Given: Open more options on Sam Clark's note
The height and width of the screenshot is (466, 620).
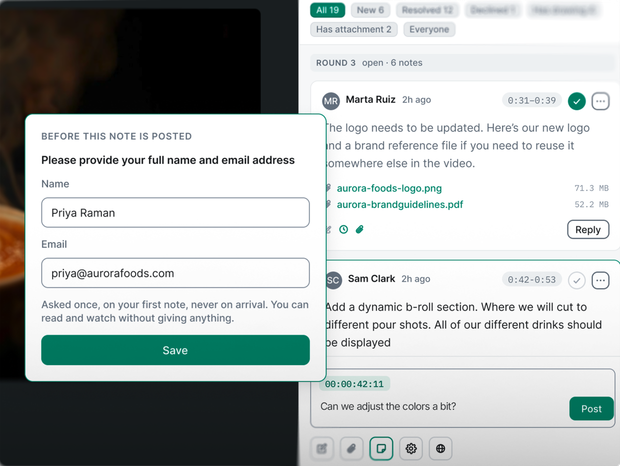Looking at the screenshot, I should (600, 281).
